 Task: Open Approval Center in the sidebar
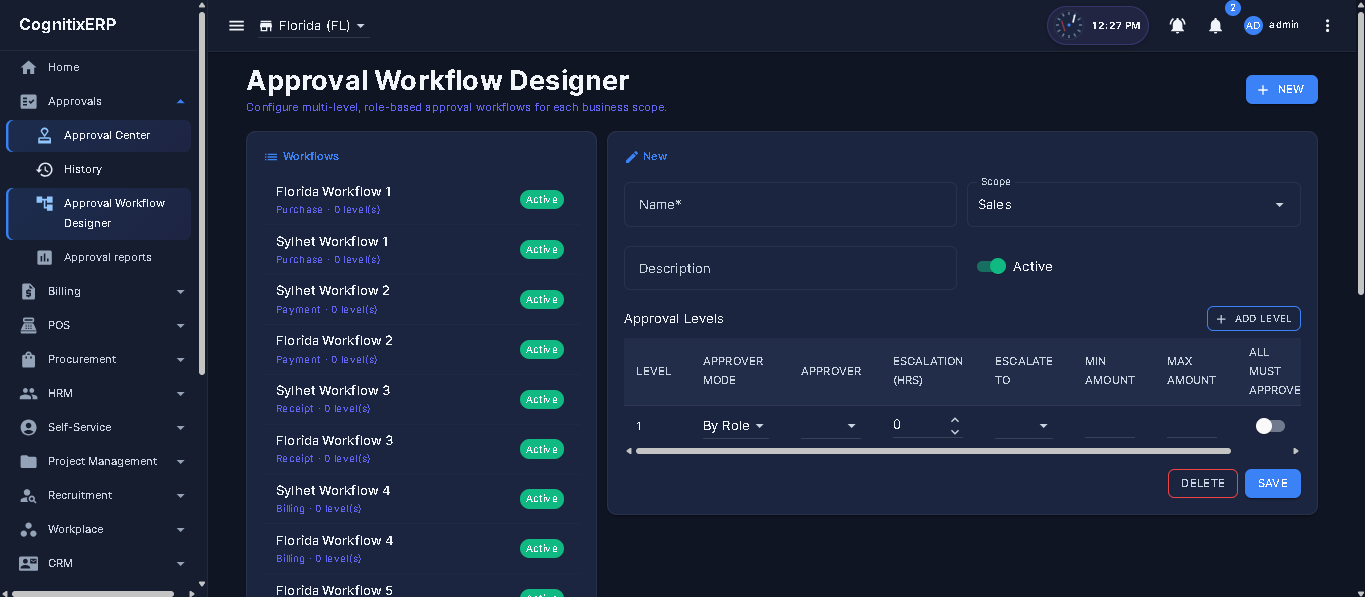(98, 135)
